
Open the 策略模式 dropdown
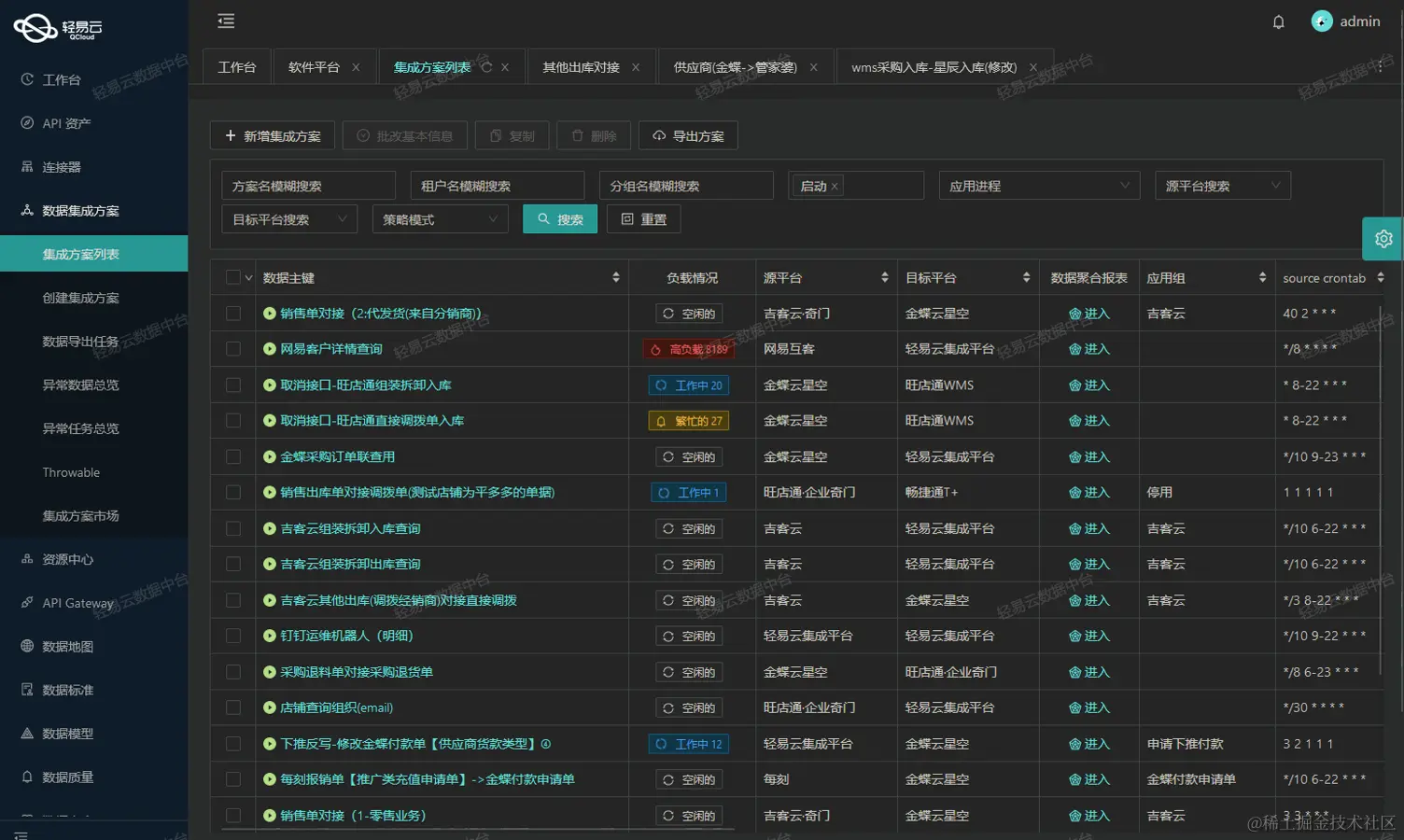439,218
